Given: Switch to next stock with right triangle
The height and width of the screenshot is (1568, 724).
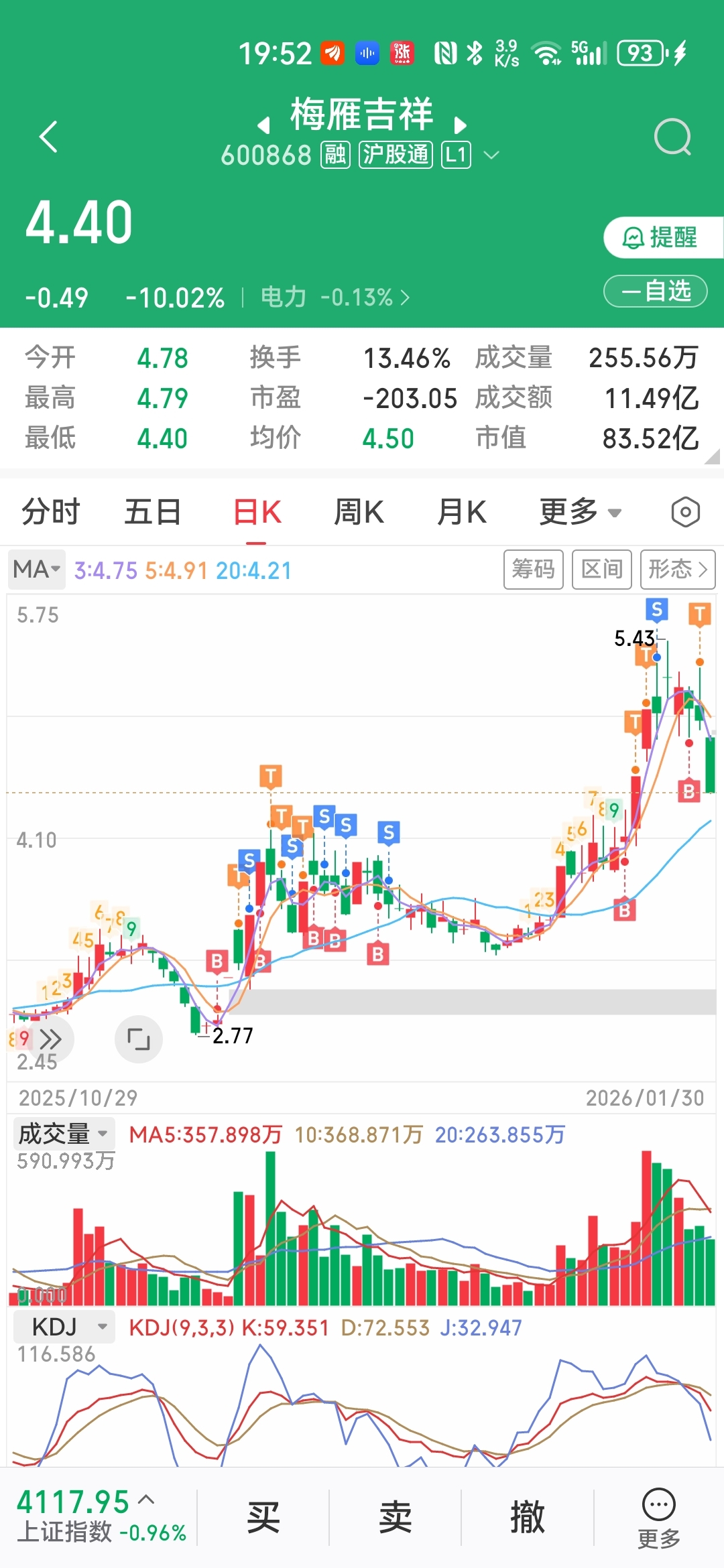Looking at the screenshot, I should coord(460,125).
